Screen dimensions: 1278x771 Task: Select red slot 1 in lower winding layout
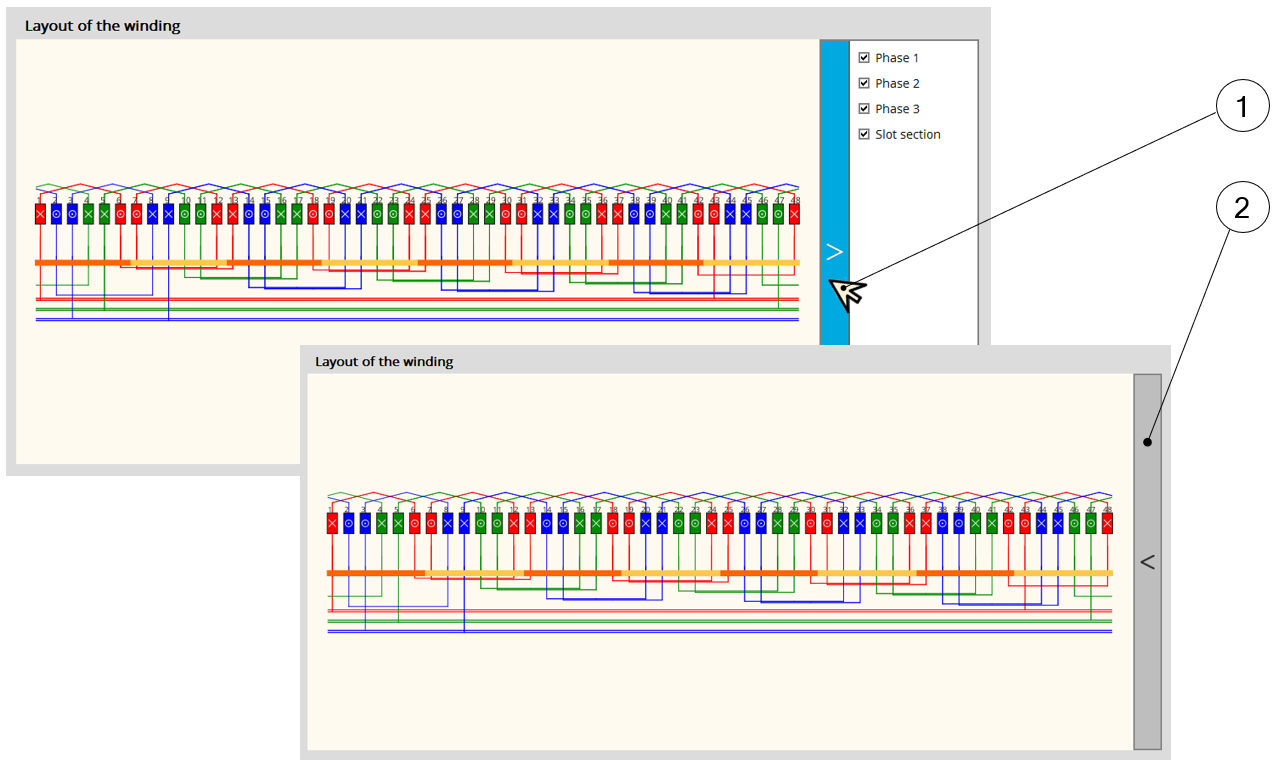332,523
